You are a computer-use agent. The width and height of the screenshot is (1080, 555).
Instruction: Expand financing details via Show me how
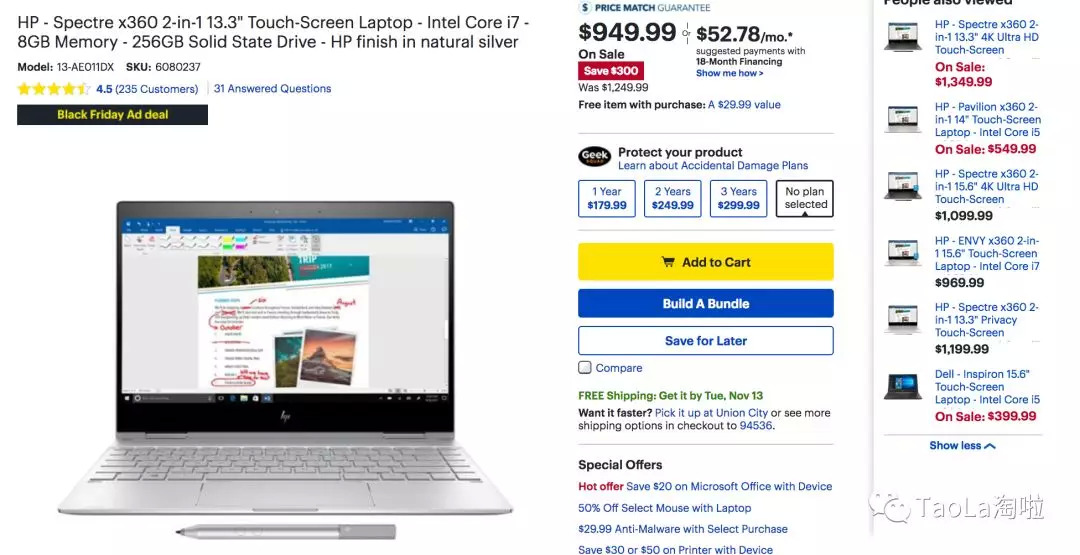[729, 73]
